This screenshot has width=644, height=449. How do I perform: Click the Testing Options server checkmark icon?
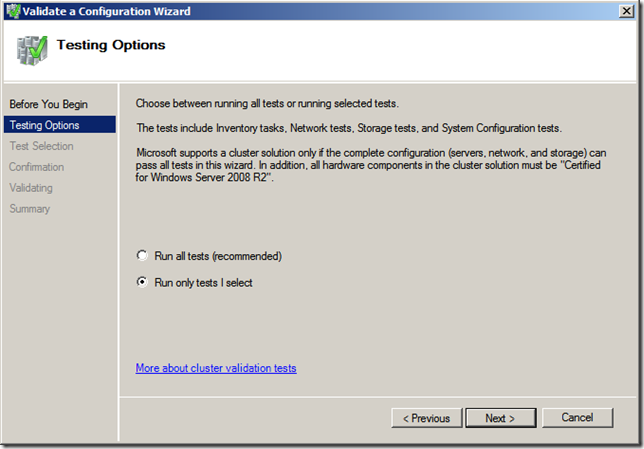[32, 50]
